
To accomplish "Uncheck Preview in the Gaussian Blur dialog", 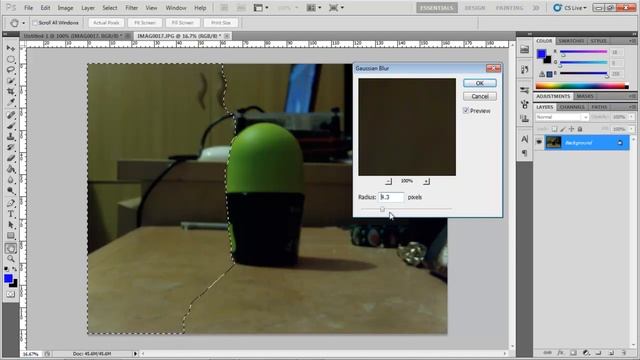I will [466, 111].
